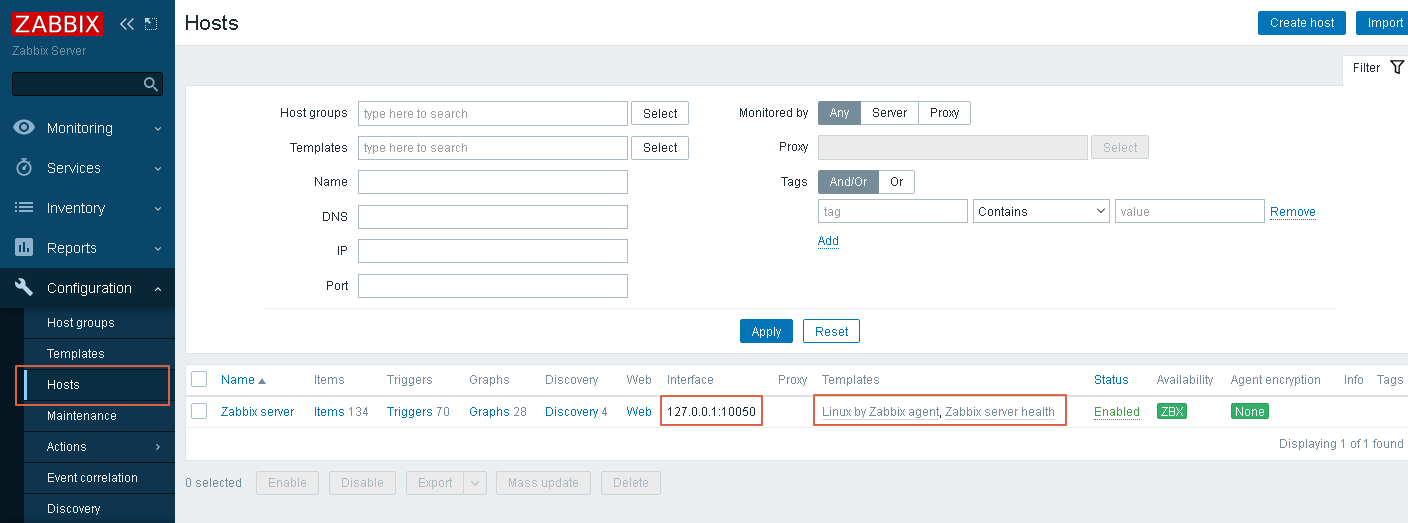Open Templates in Configuration menu
Viewport: 1408px width, 523px height.
click(x=76, y=354)
